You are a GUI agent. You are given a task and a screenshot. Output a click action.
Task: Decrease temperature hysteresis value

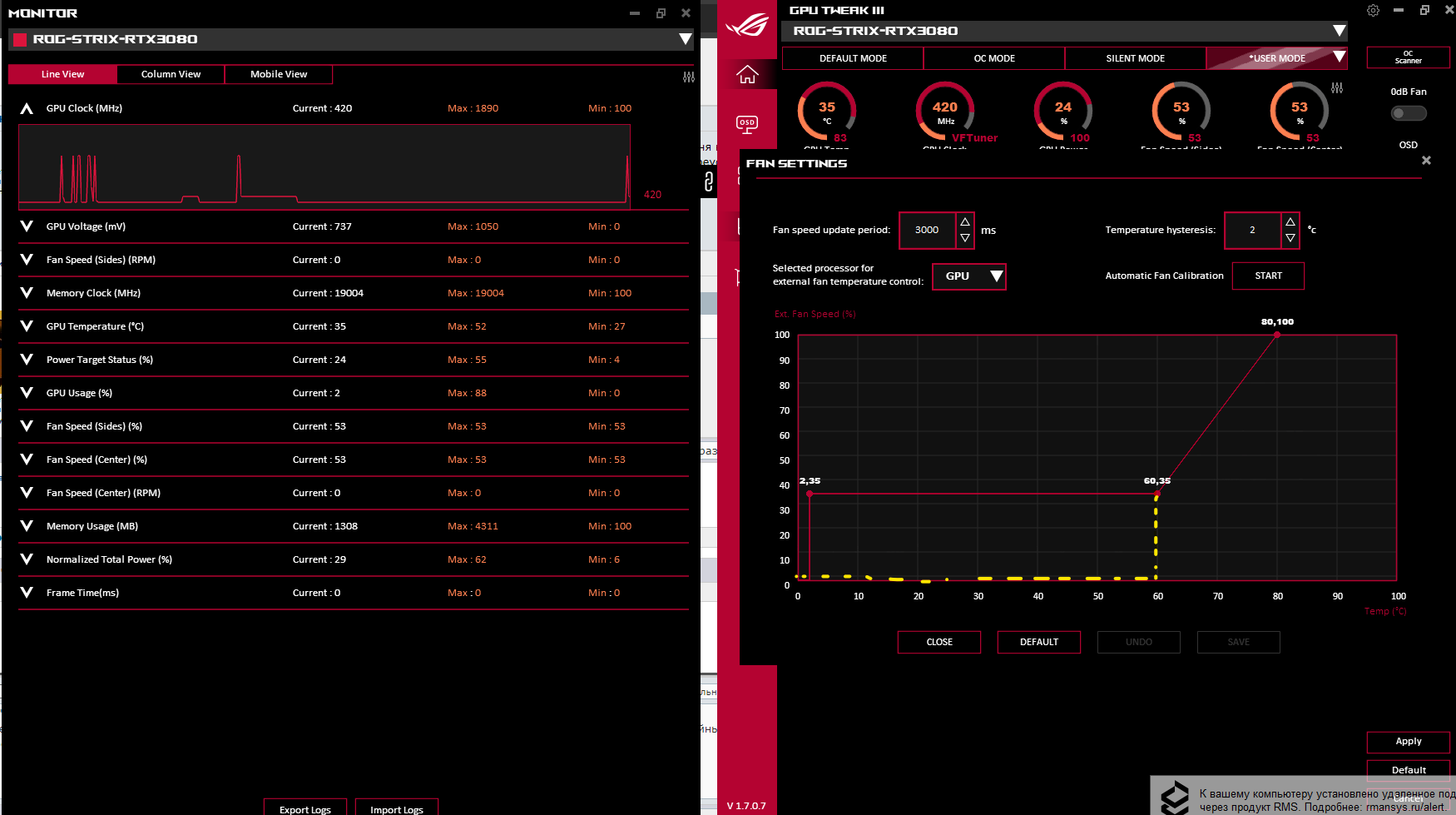pyautogui.click(x=1290, y=238)
